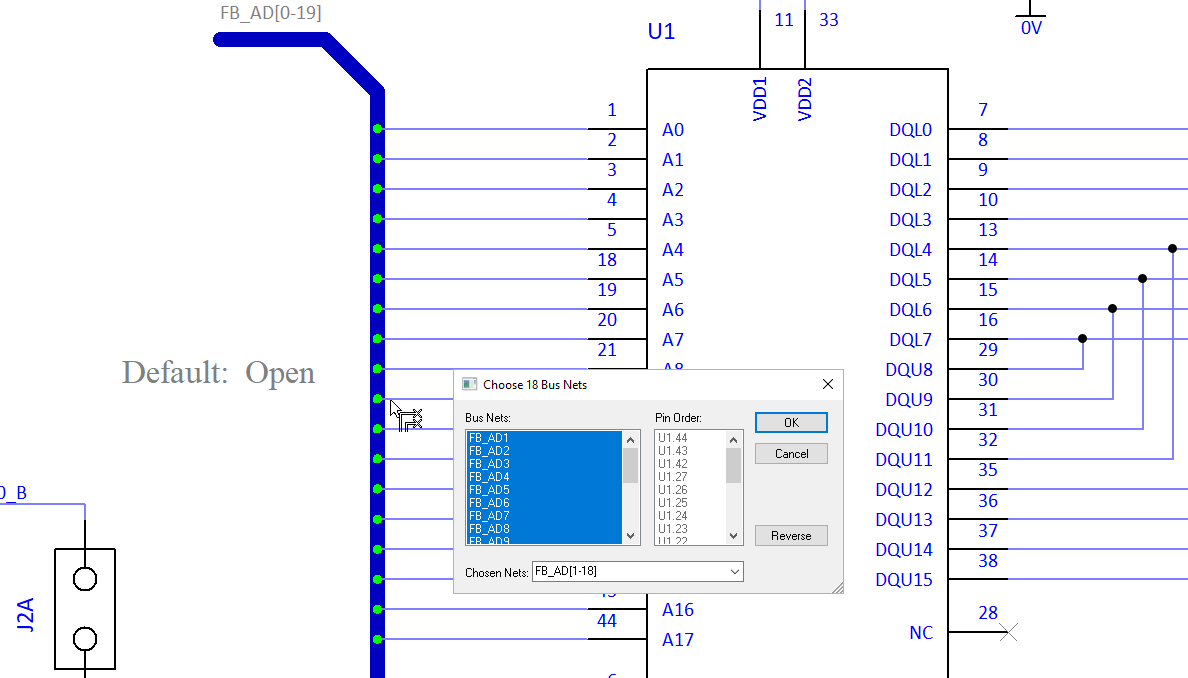Click the junction dot on DQL7 net
The image size is (1188, 678).
point(1082,339)
